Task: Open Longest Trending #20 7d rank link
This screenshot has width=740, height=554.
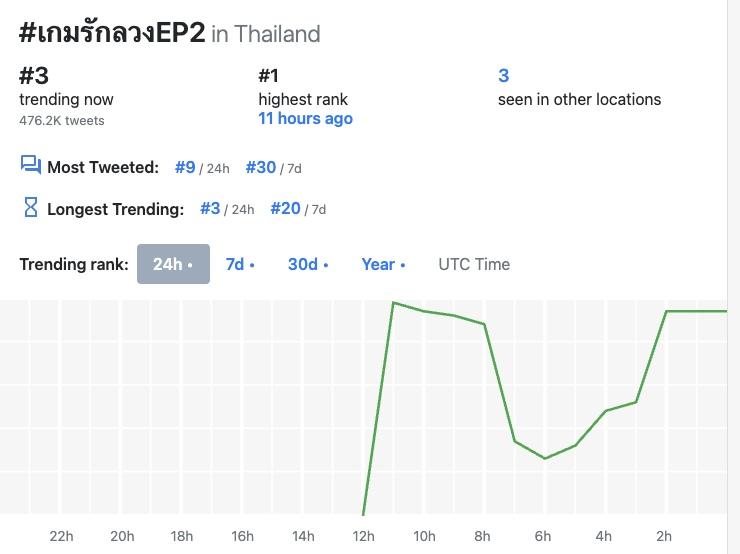Action: 285,209
